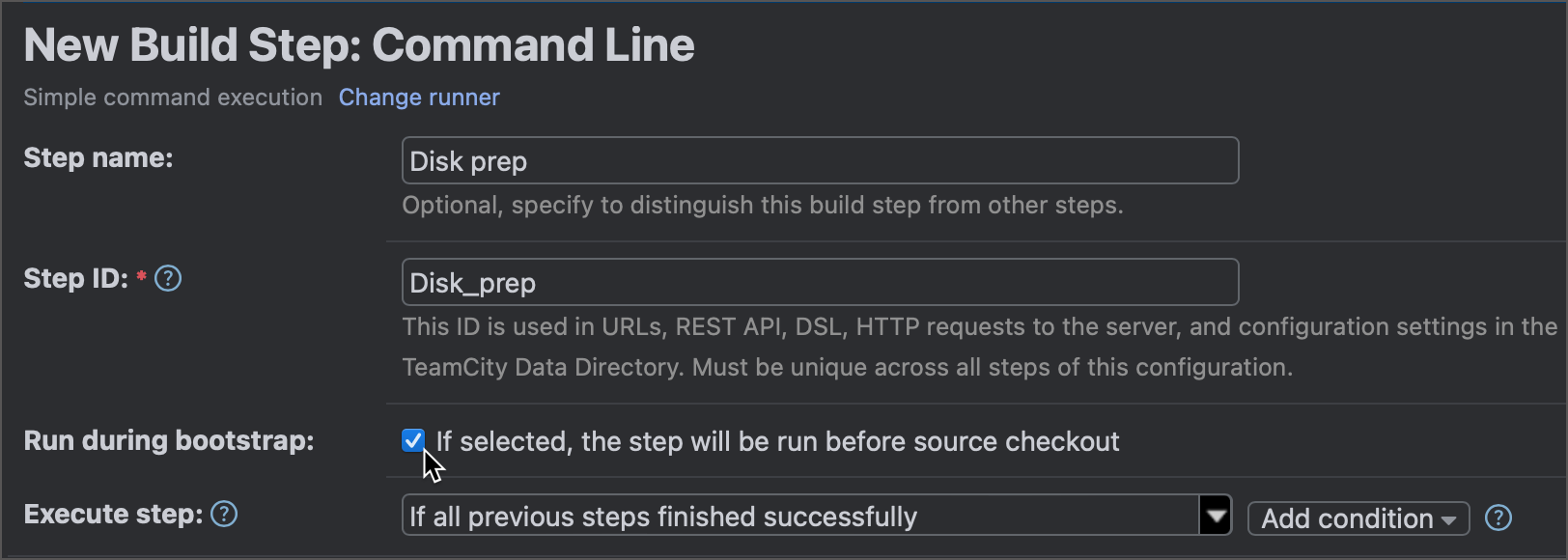Click the red required asterisk by Step ID

point(142,277)
